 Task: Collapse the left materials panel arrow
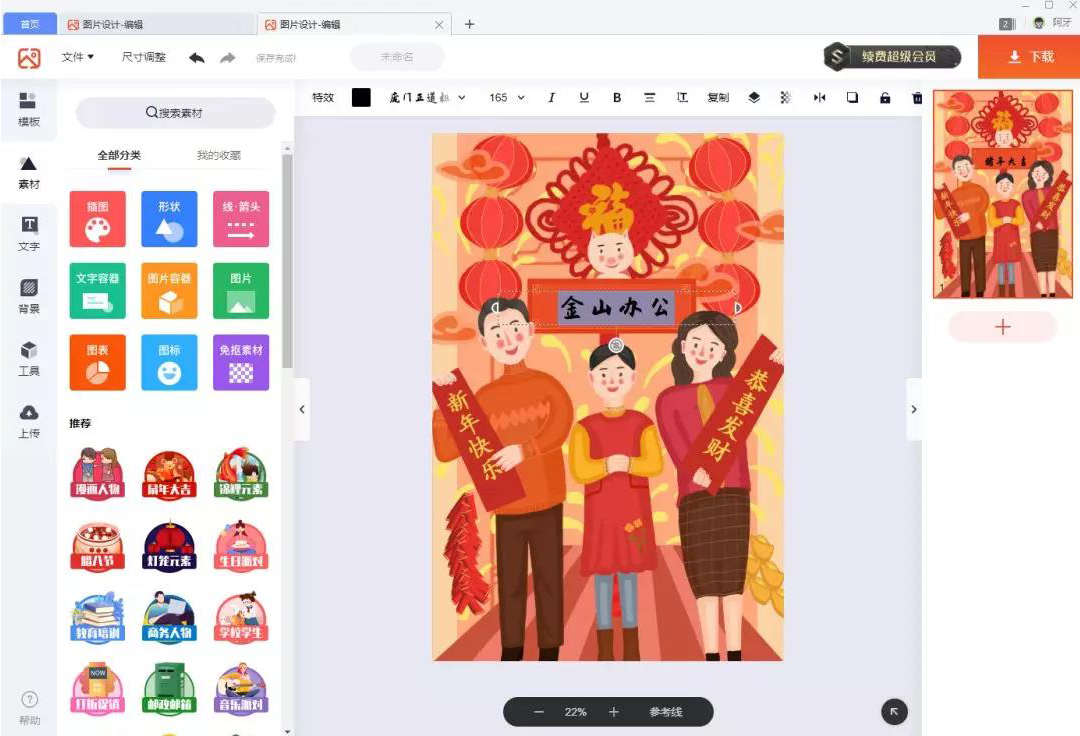[x=302, y=409]
